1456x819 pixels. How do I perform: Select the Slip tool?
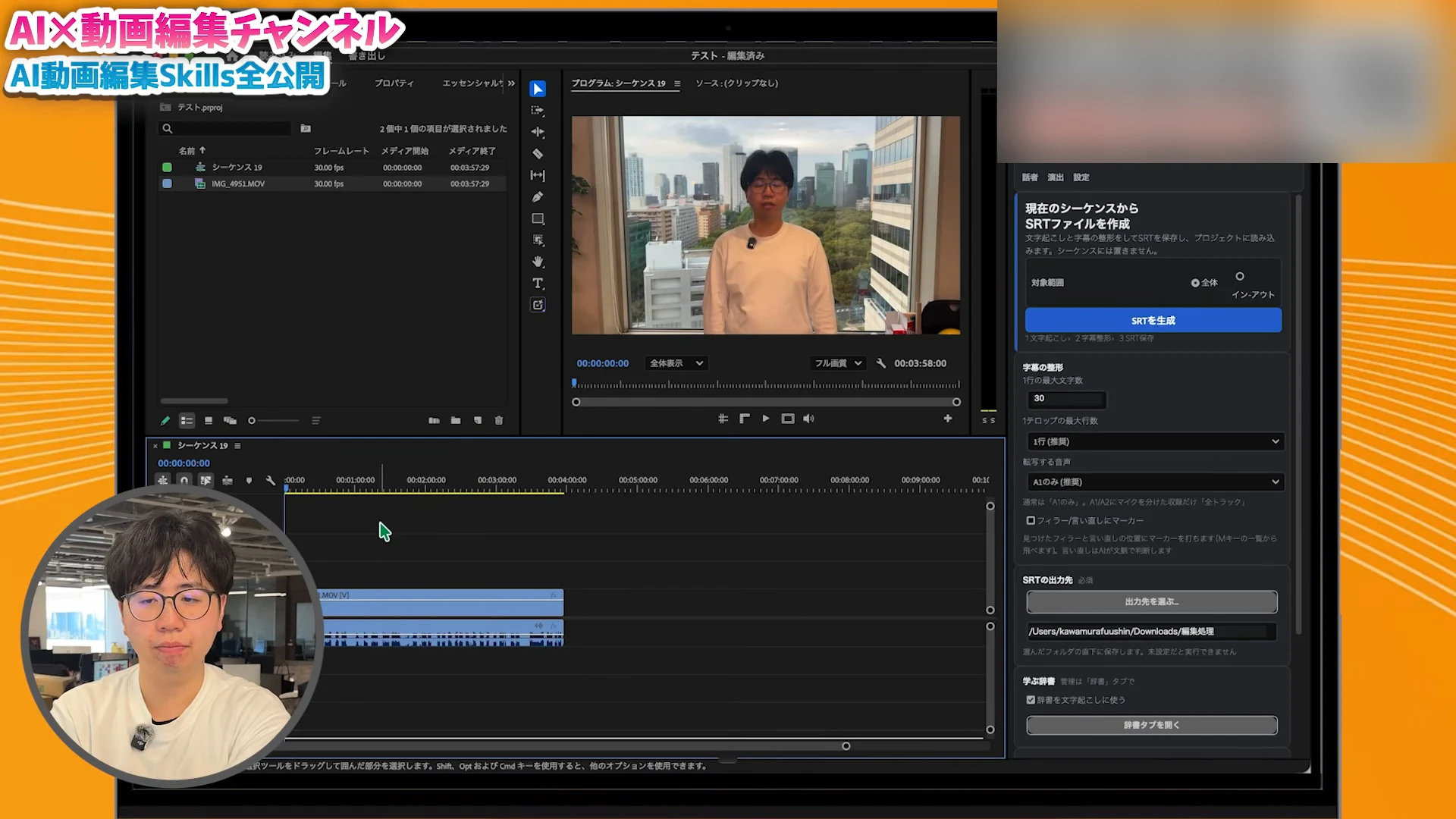pyautogui.click(x=538, y=175)
